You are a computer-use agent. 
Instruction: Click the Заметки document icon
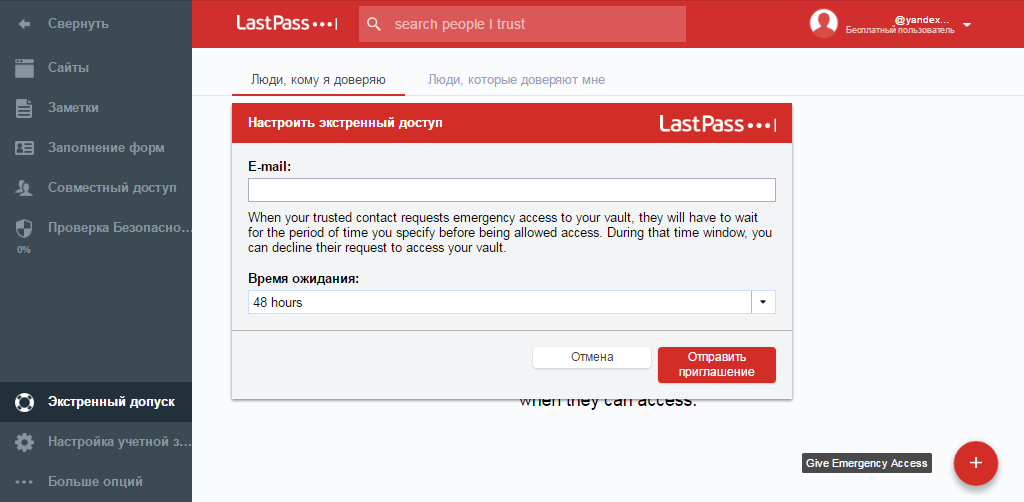[24, 108]
